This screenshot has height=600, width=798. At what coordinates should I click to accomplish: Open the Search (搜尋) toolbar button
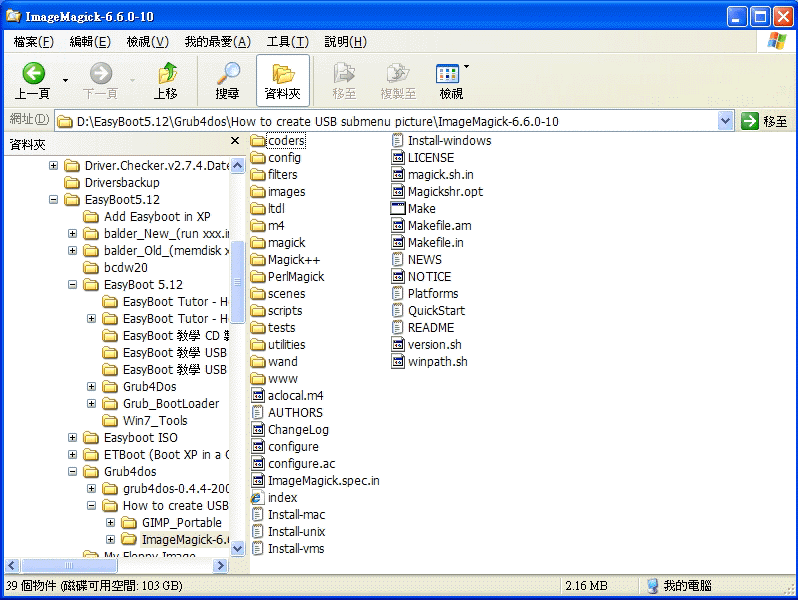click(x=227, y=80)
